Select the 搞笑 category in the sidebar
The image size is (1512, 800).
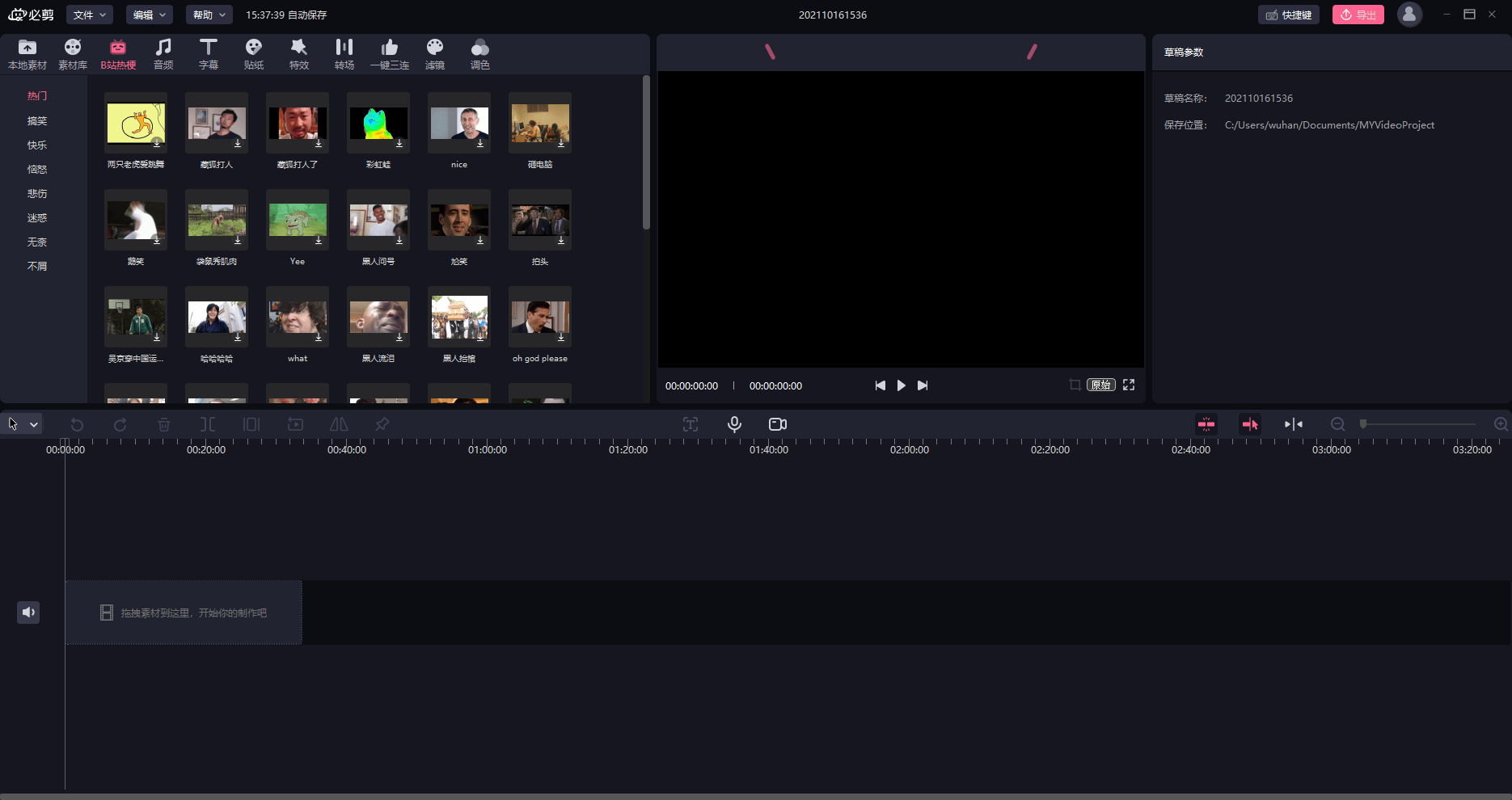(37, 120)
